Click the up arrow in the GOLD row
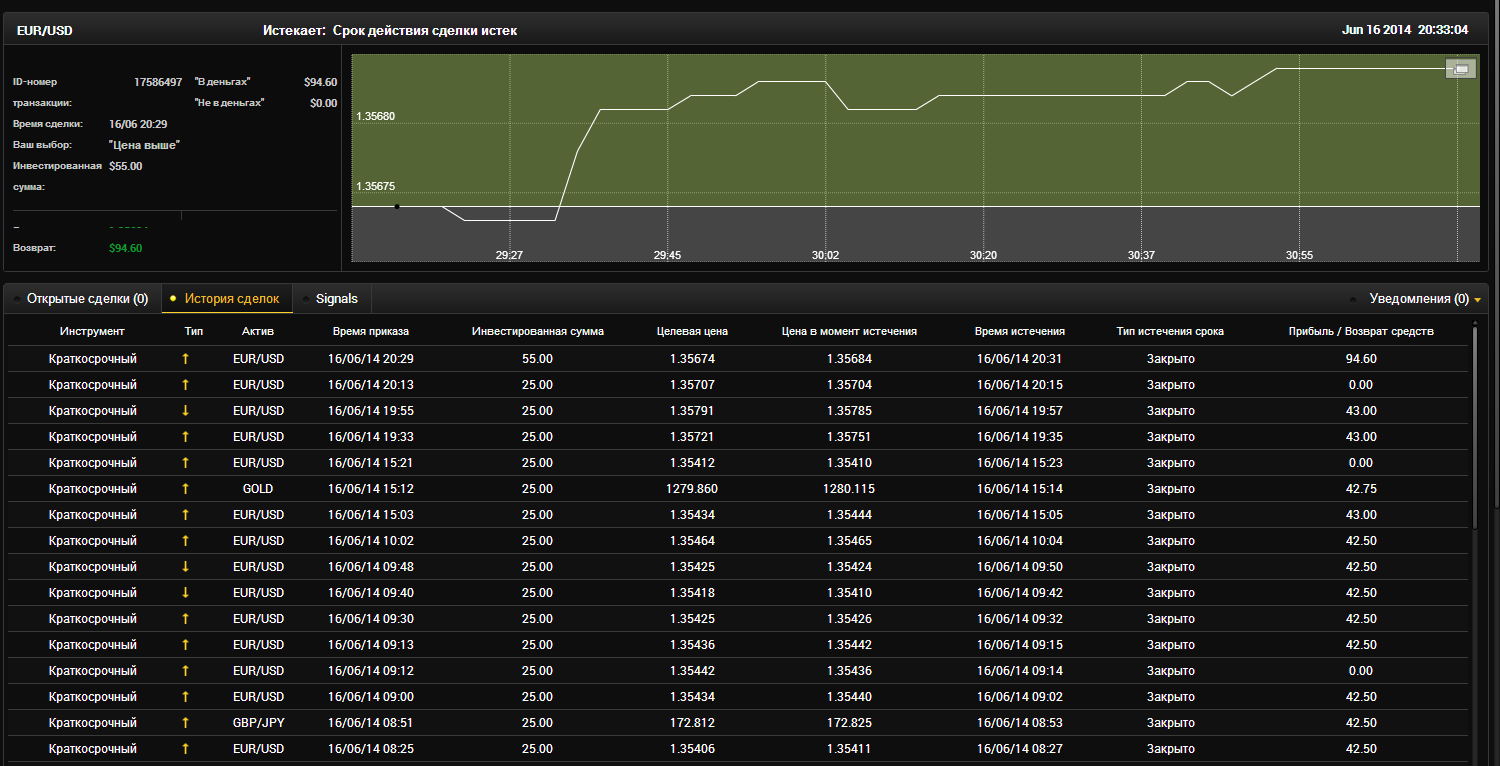 click(185, 489)
